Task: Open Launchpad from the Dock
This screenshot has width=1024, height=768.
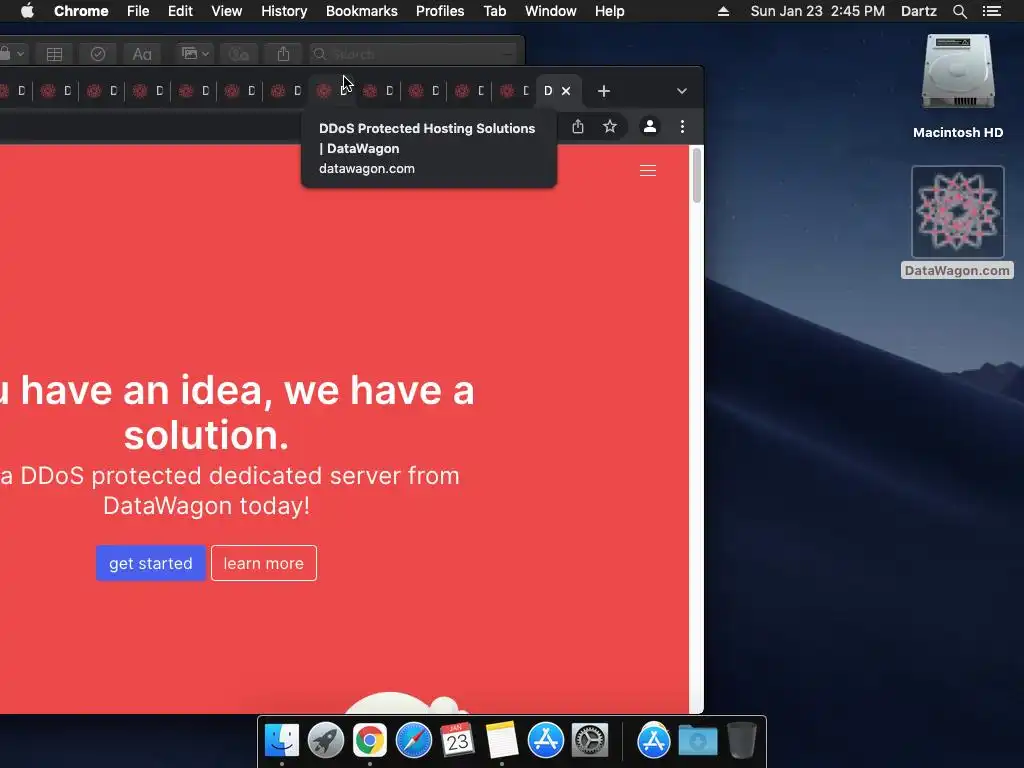Action: pos(326,741)
